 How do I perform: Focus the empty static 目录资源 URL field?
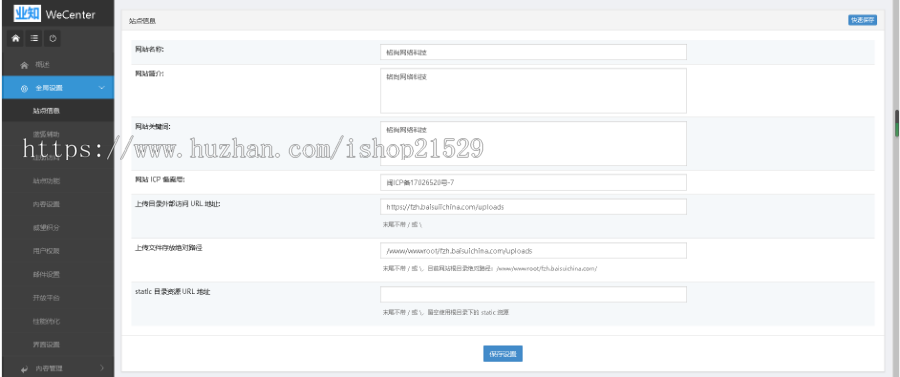click(x=533, y=294)
